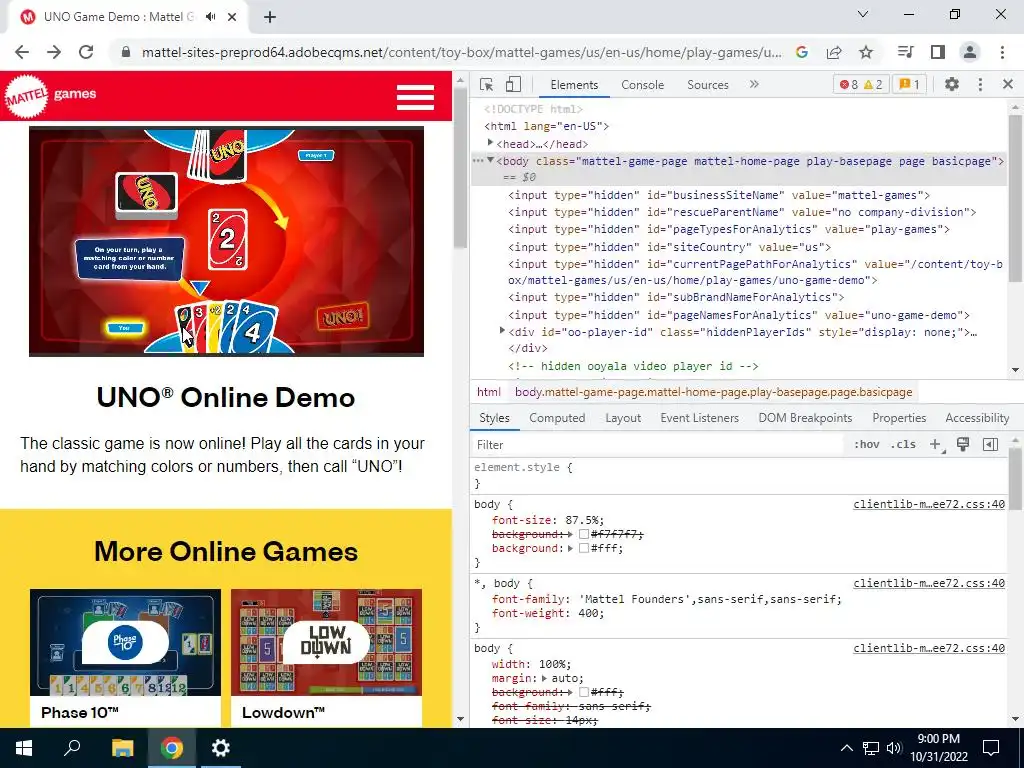
Task: Open the tab search chevron
Action: 863,14
